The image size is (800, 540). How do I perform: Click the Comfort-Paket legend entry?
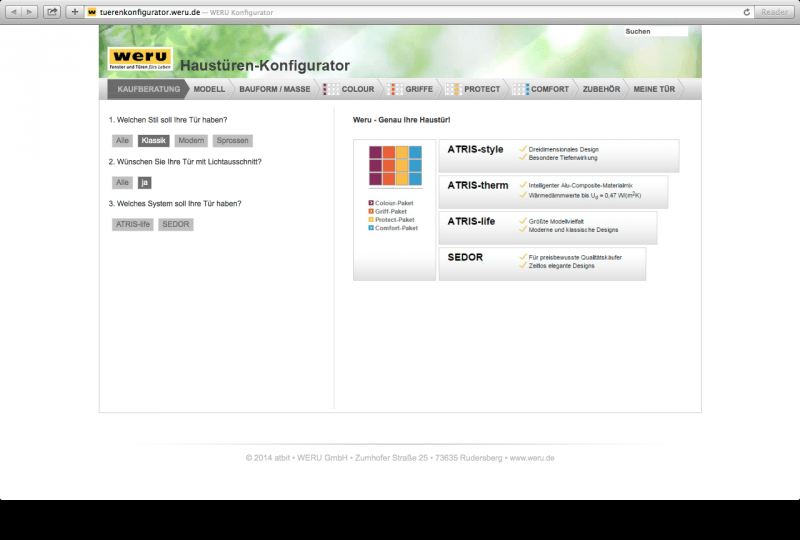click(x=393, y=228)
